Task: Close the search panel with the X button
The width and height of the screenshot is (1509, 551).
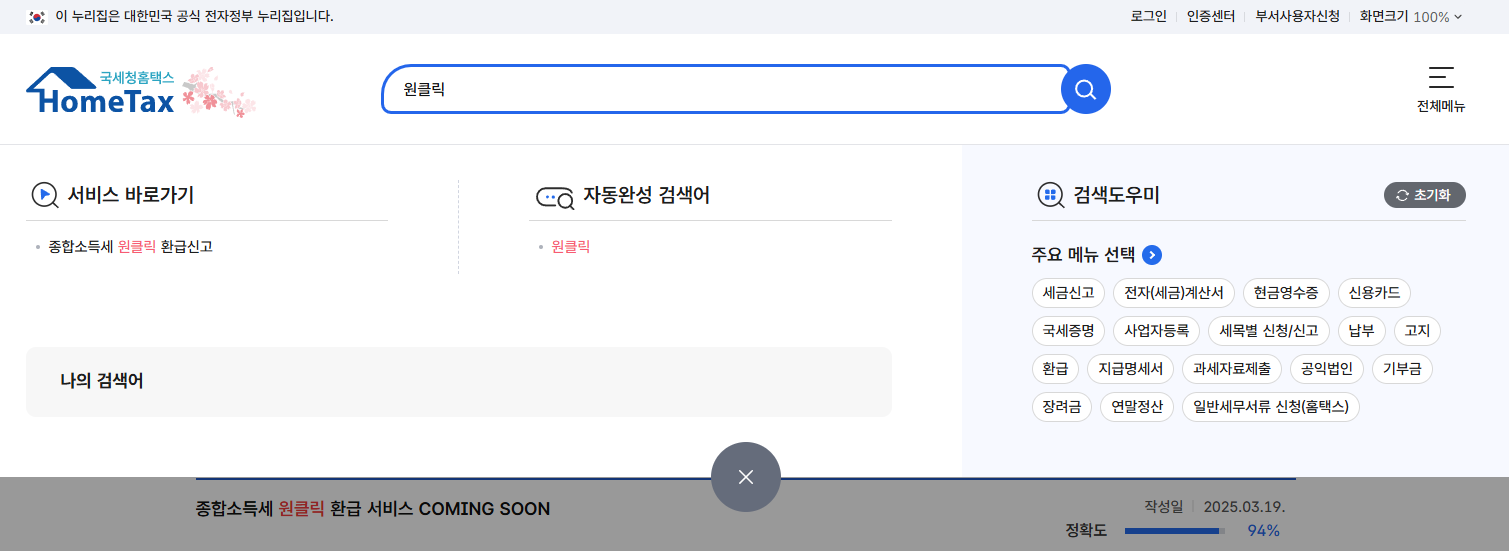Action: tap(746, 477)
